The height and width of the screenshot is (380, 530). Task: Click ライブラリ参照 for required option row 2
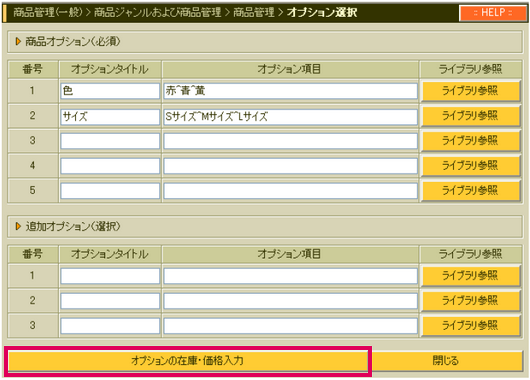[x=470, y=116]
